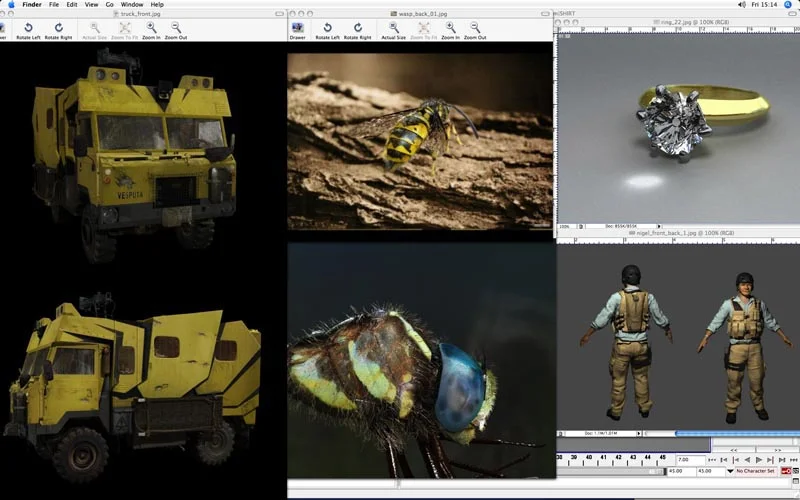Click Zoom In in wasp_back_01.jpg window
800x500 pixels.
[x=451, y=31]
